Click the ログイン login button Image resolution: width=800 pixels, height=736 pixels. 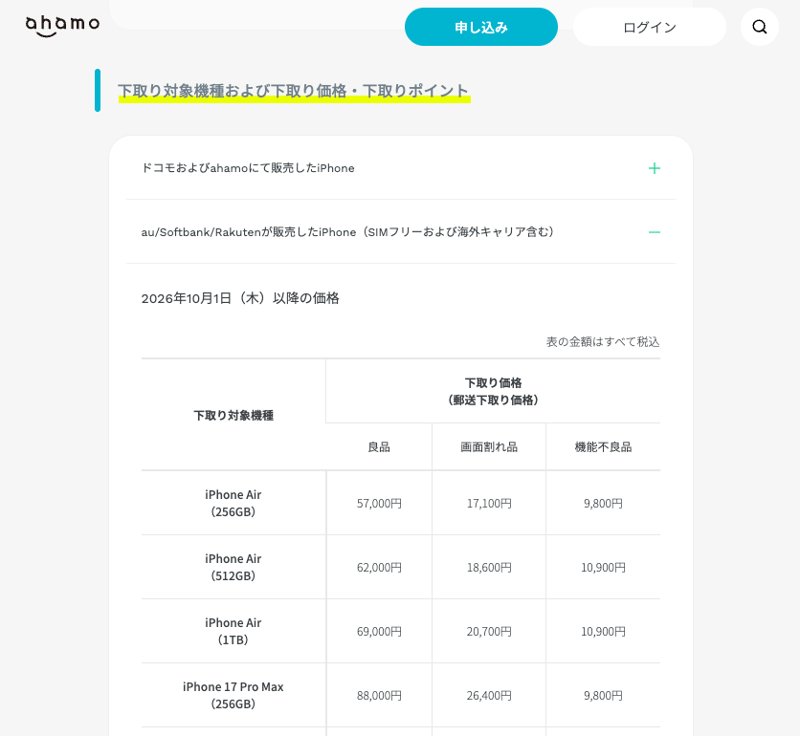(649, 27)
